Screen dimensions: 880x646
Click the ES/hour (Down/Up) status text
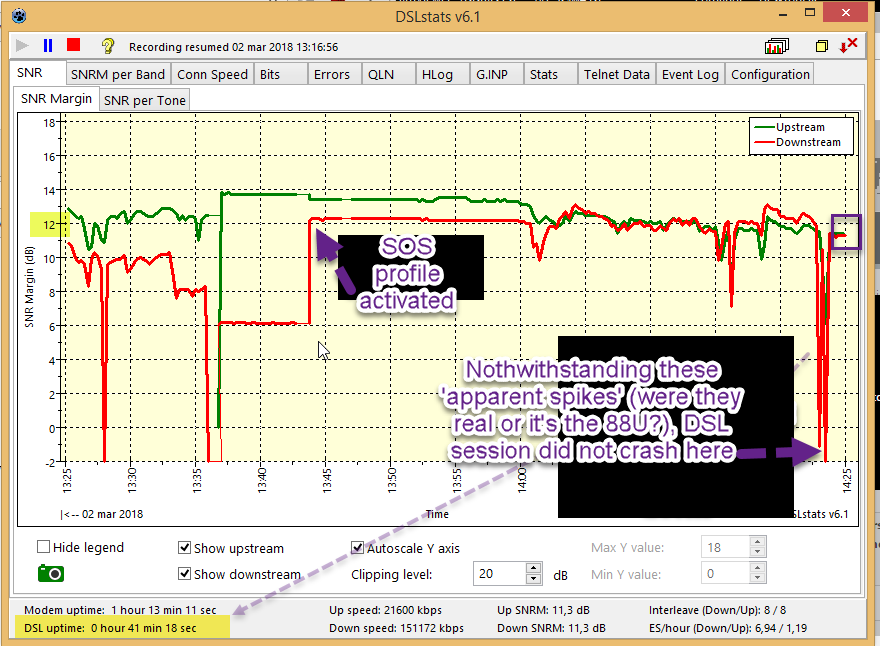pos(728,628)
